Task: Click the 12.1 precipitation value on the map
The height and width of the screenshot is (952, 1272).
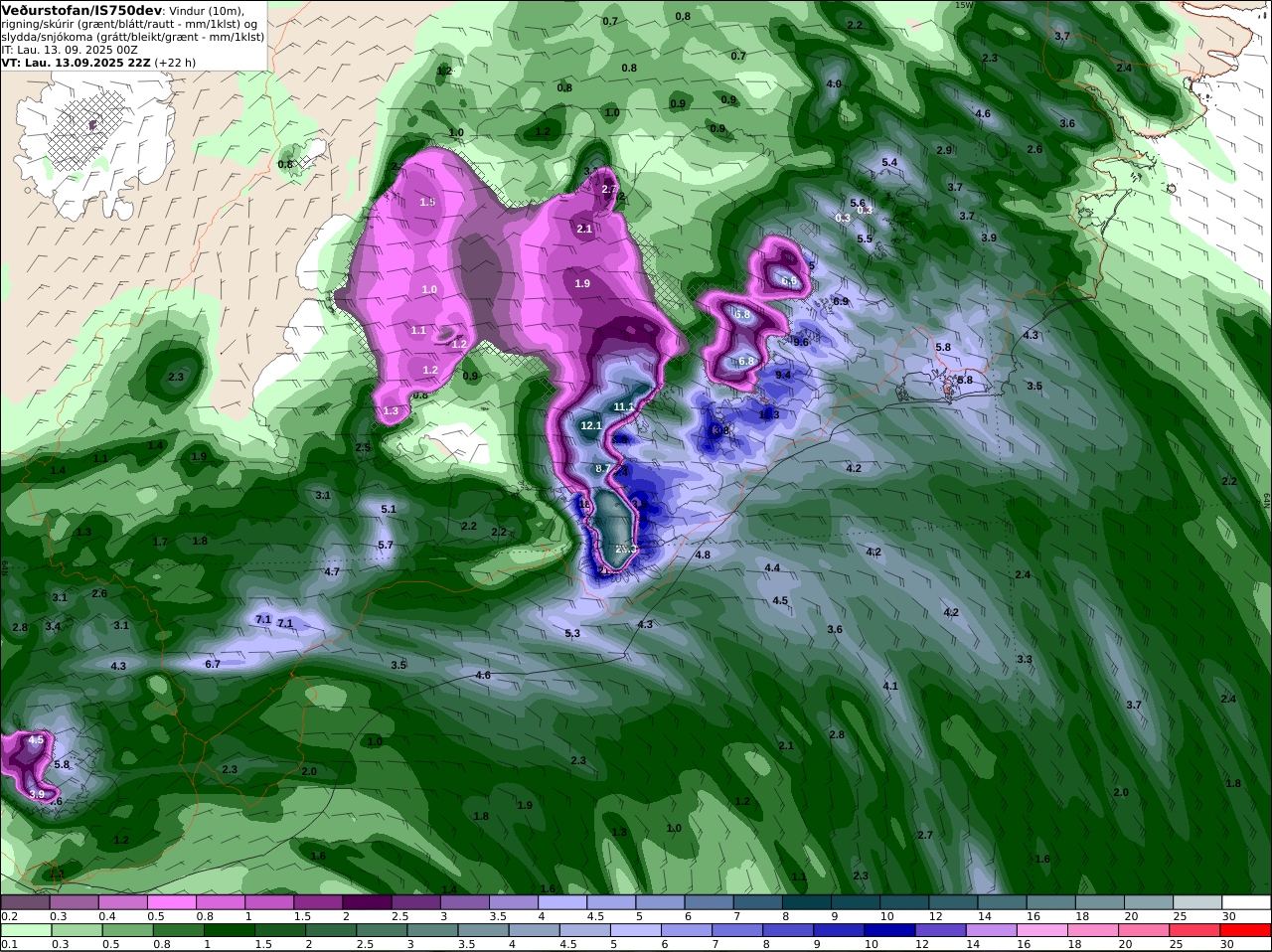Action: tap(591, 425)
